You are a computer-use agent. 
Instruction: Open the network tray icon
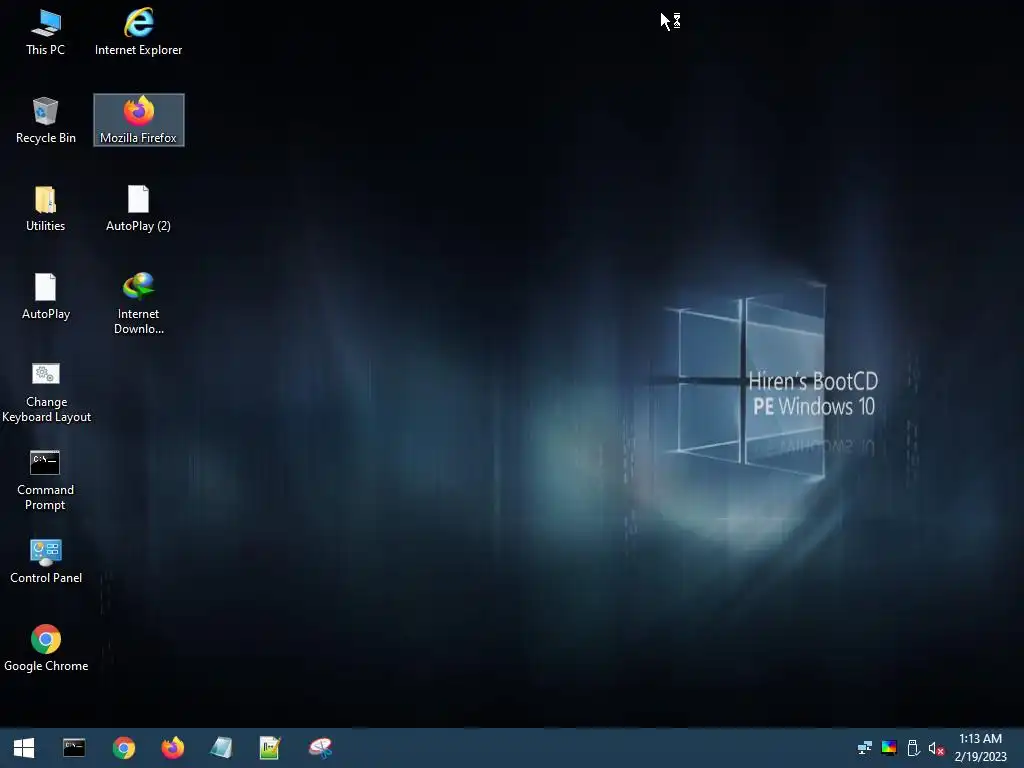865,748
